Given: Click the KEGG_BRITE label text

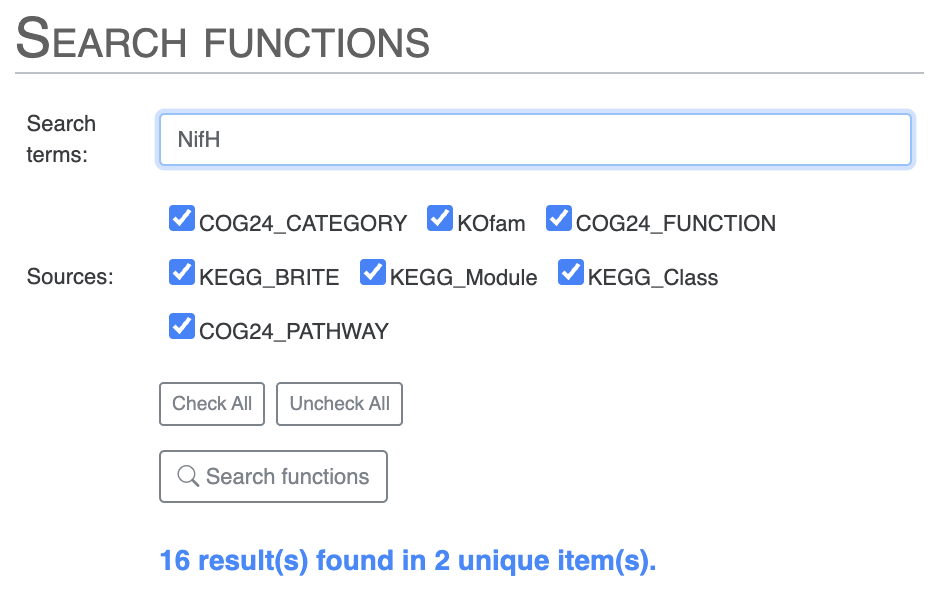Looking at the screenshot, I should (269, 277).
